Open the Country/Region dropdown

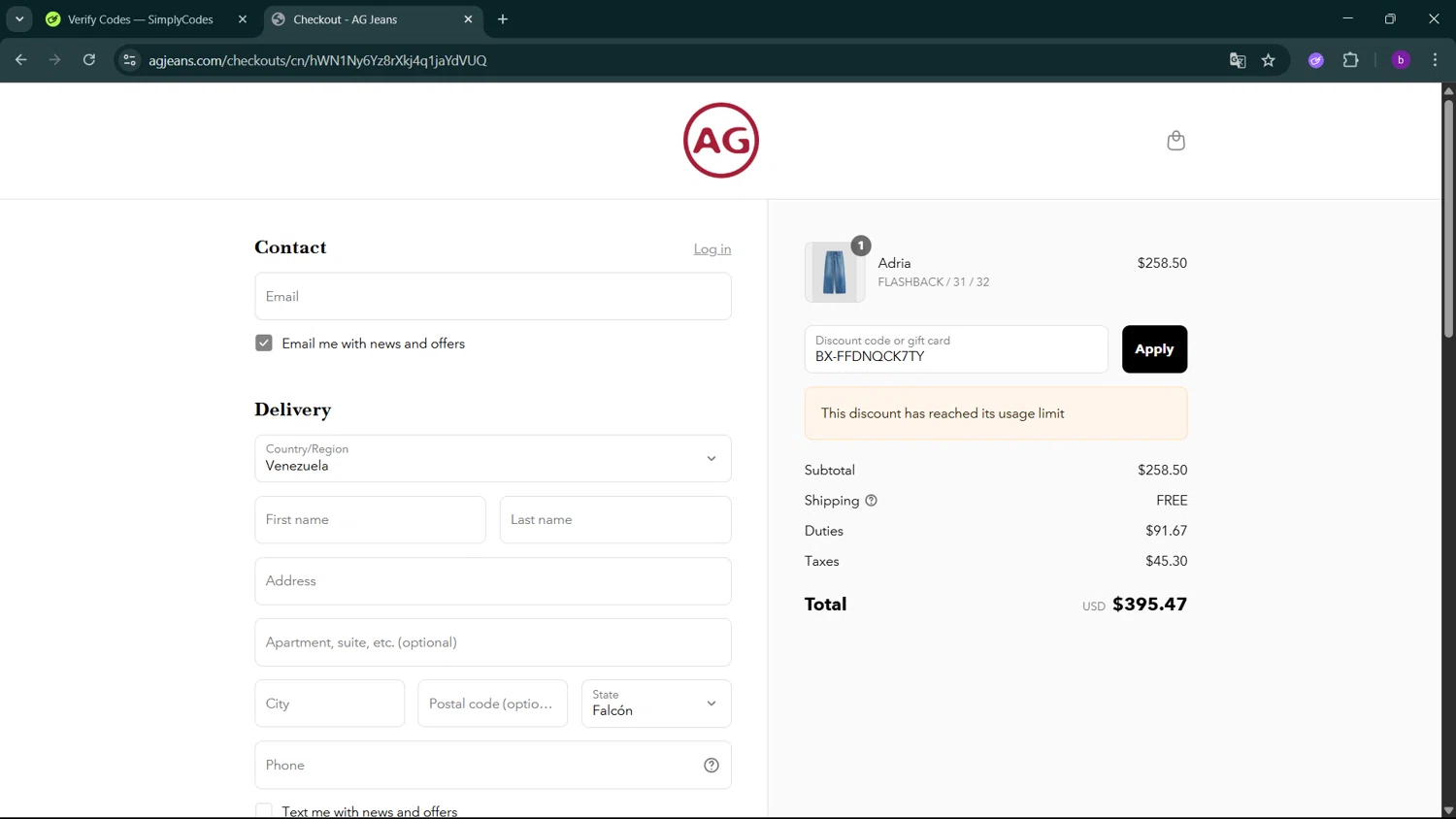493,458
